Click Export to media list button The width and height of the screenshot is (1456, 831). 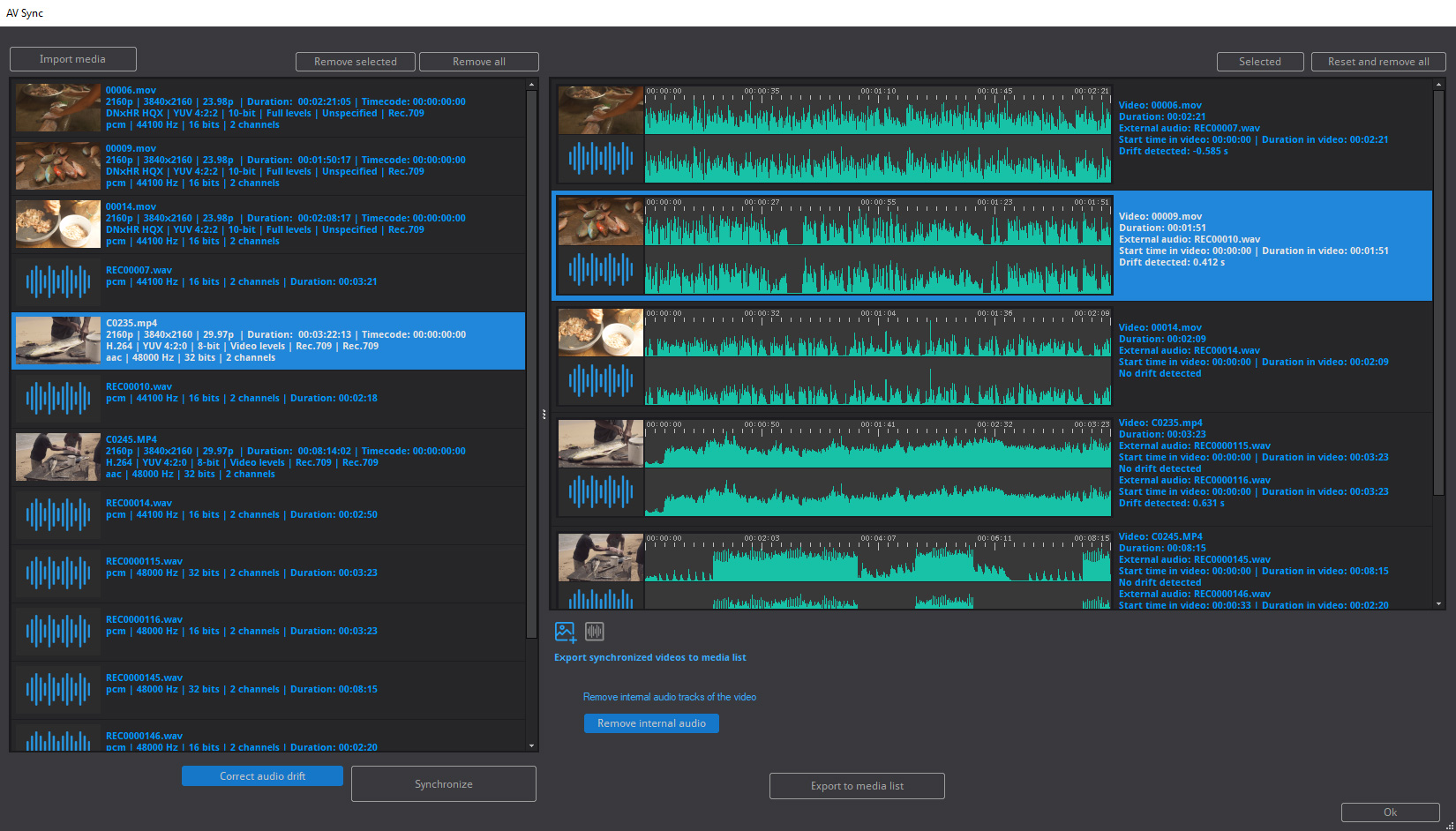(857, 786)
